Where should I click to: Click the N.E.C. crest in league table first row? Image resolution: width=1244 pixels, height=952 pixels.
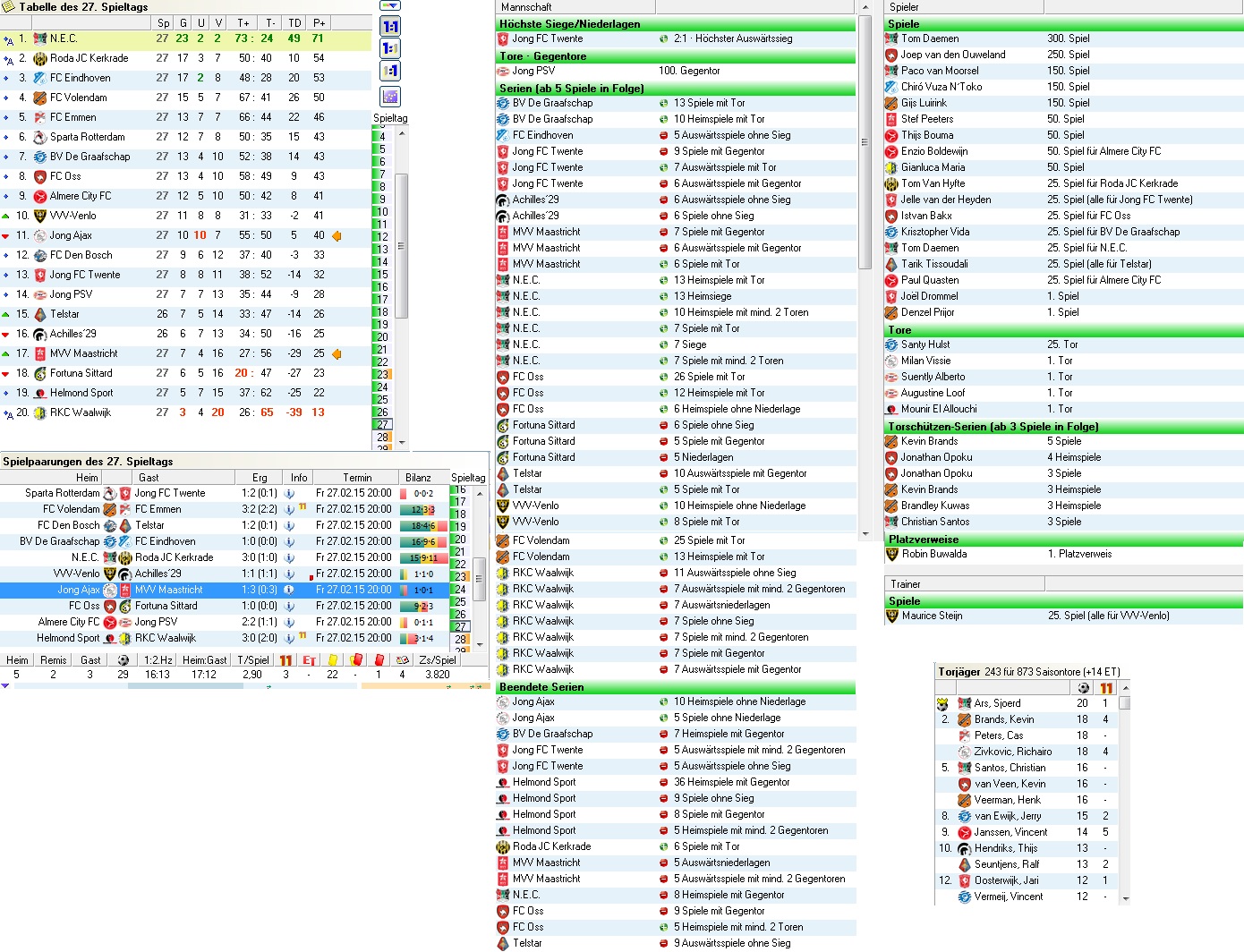coord(39,38)
